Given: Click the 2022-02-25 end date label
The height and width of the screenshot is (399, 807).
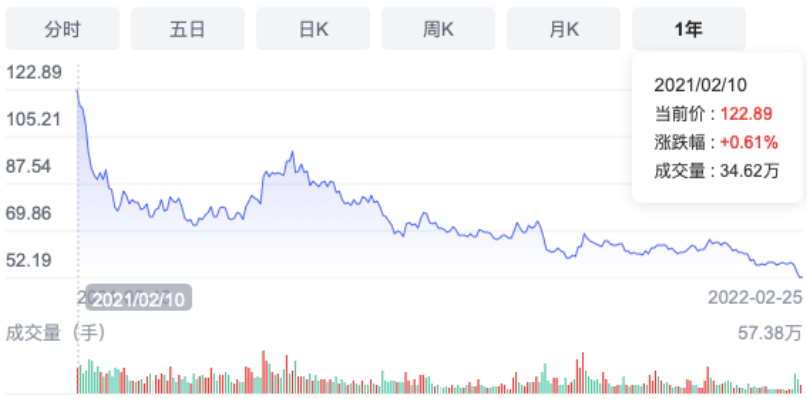Looking at the screenshot, I should 755,298.
